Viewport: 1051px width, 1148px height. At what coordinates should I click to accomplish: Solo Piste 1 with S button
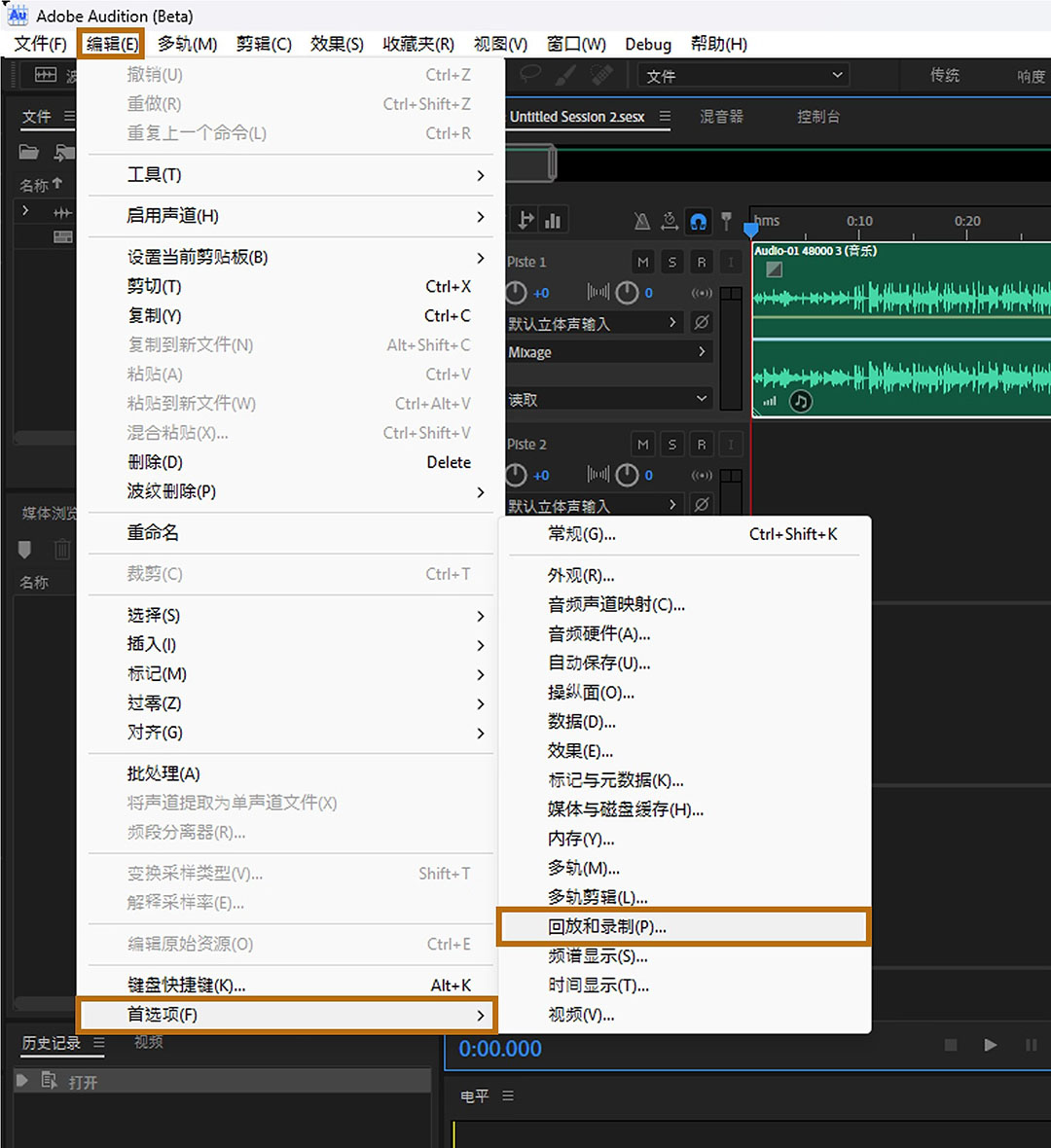coord(672,262)
